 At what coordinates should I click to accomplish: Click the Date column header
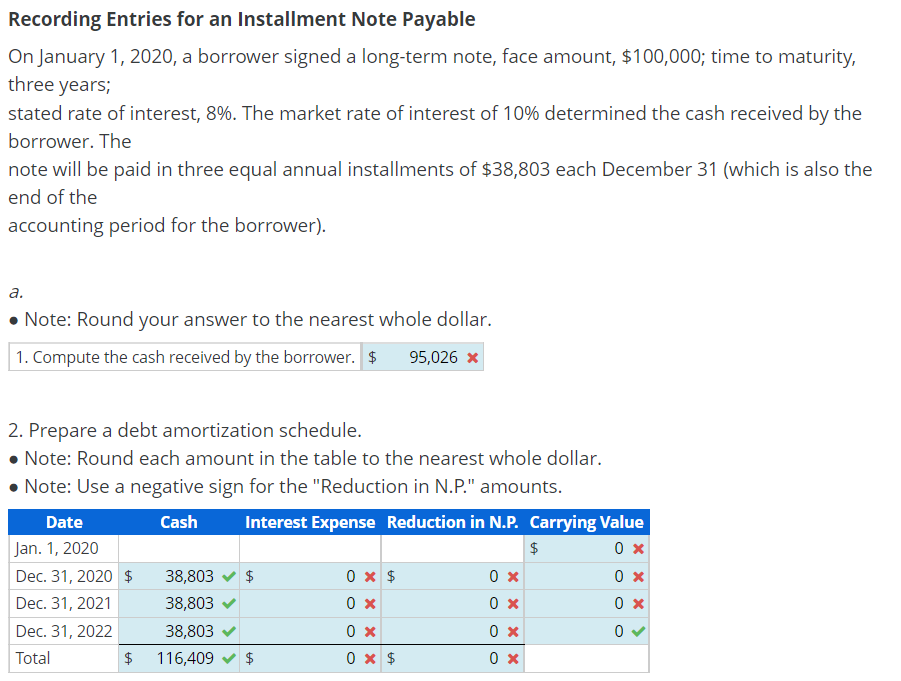point(63,522)
